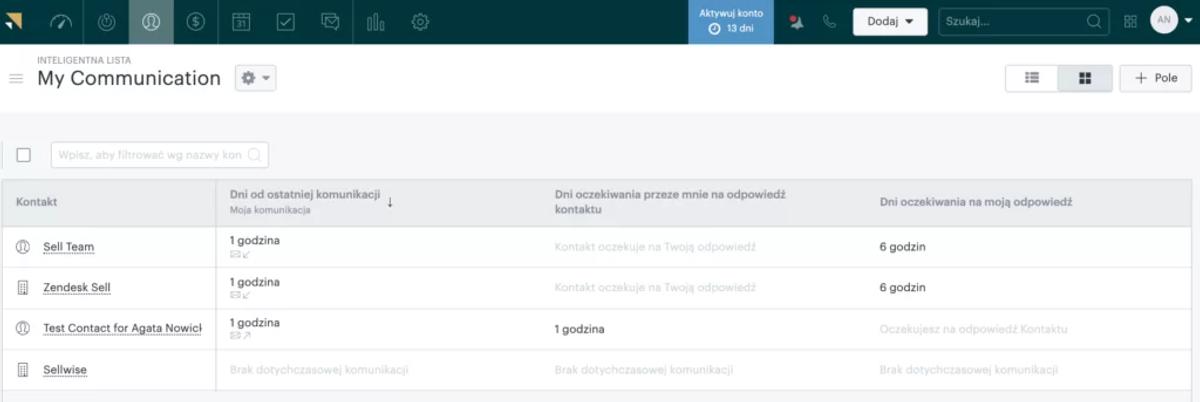Viewport: 1200px width, 402px height.
Task: Click the Zendesk Sell company icon
Action: (24, 288)
